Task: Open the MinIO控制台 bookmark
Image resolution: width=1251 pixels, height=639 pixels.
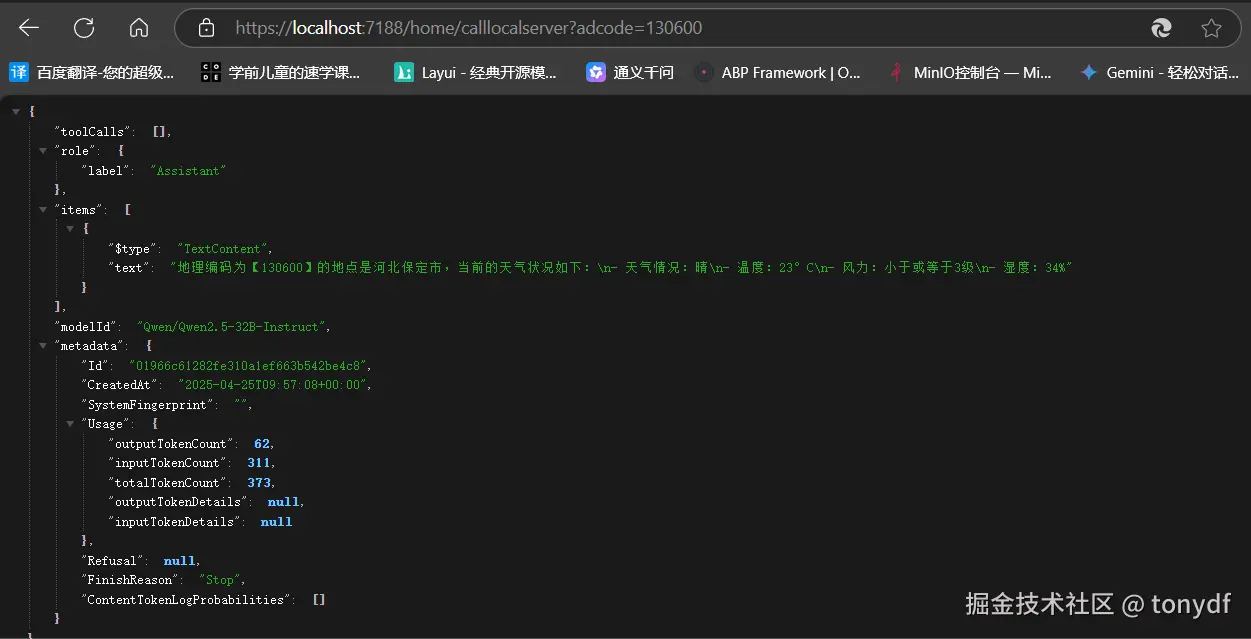Action: coord(970,72)
